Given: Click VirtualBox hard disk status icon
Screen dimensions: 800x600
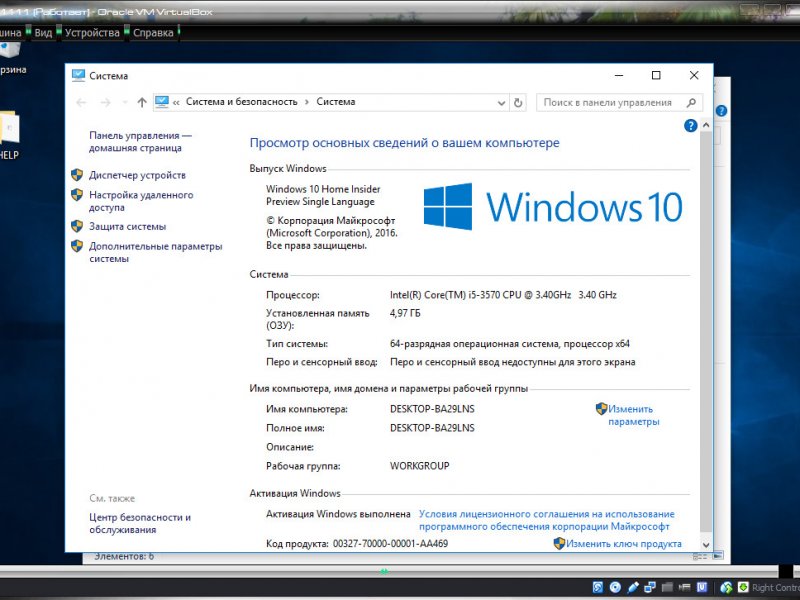Looking at the screenshot, I should [x=598, y=588].
